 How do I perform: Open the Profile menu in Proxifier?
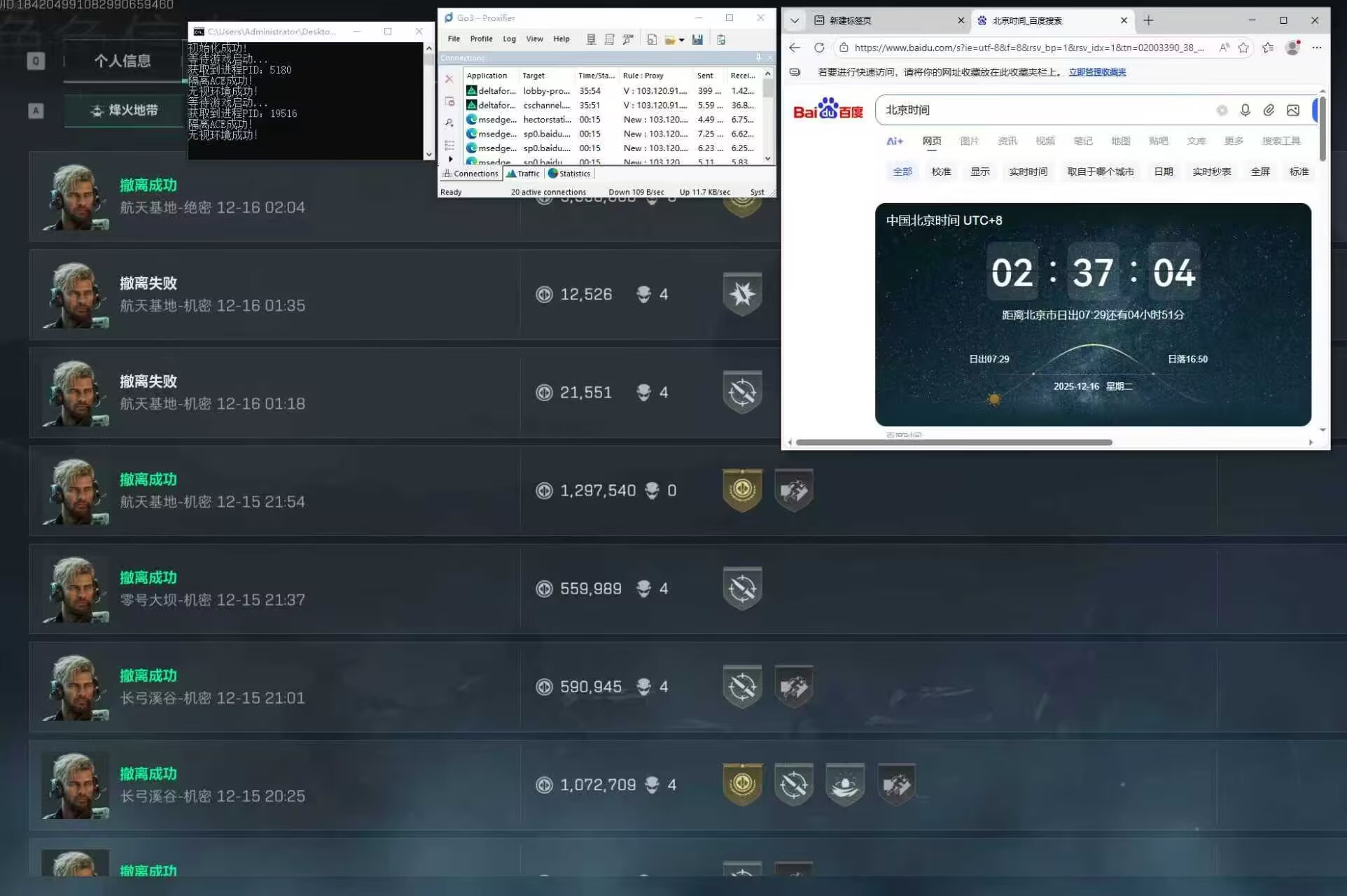click(481, 39)
